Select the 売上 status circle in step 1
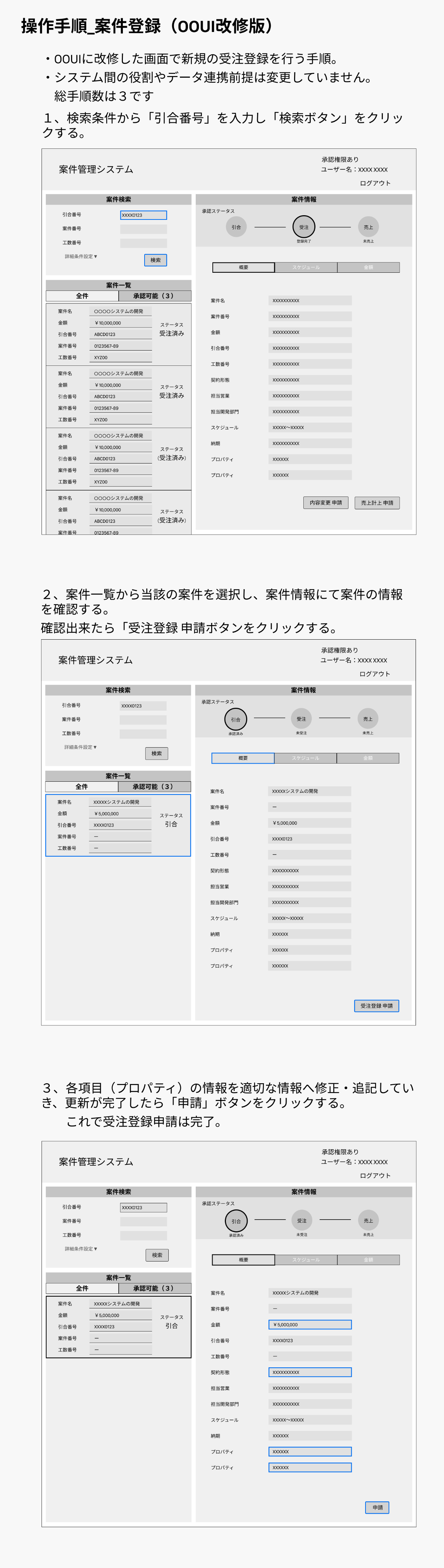444x1568 pixels. [x=368, y=227]
